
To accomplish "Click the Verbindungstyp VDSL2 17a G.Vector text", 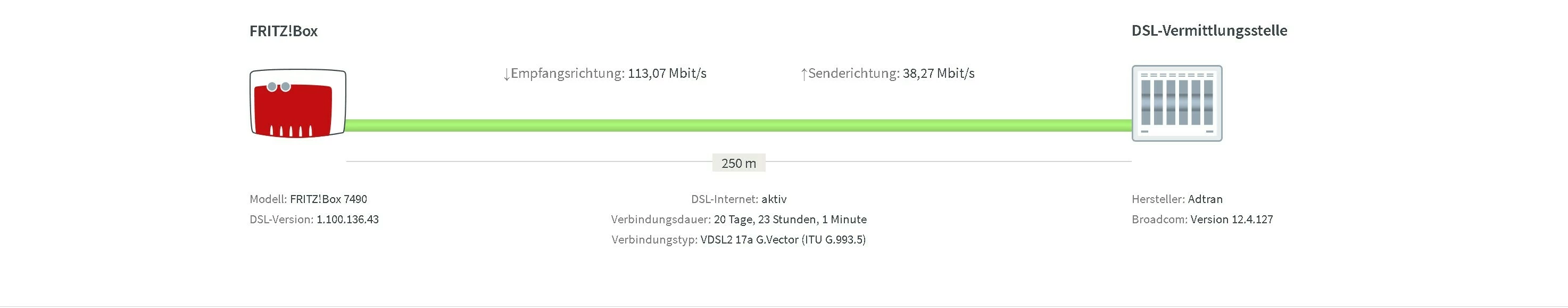I will pos(739,239).
